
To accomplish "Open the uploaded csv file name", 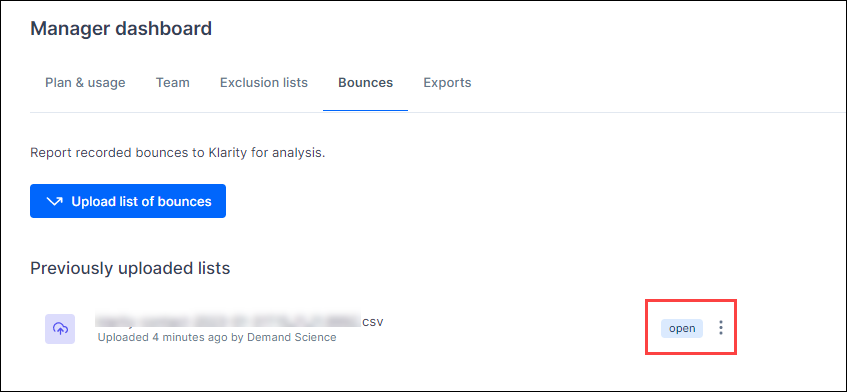I will coord(240,321).
